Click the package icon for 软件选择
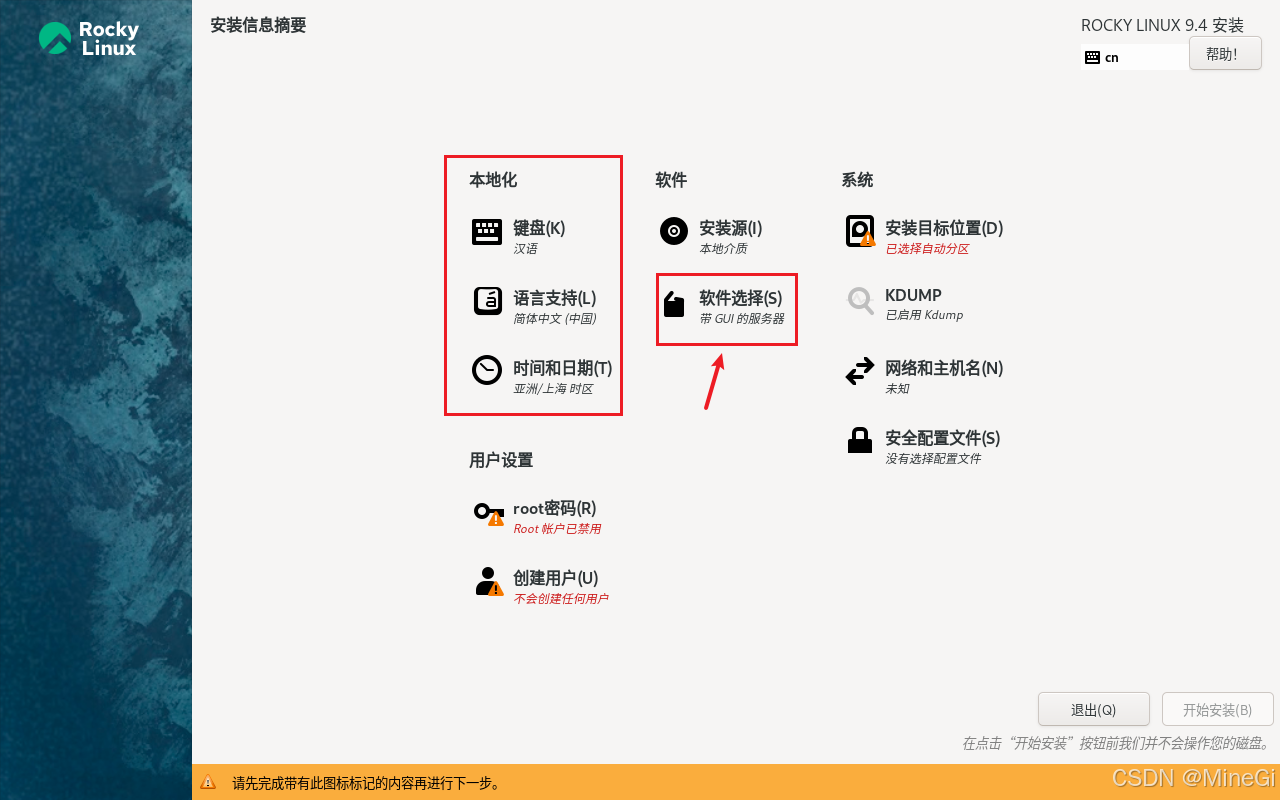 point(674,304)
